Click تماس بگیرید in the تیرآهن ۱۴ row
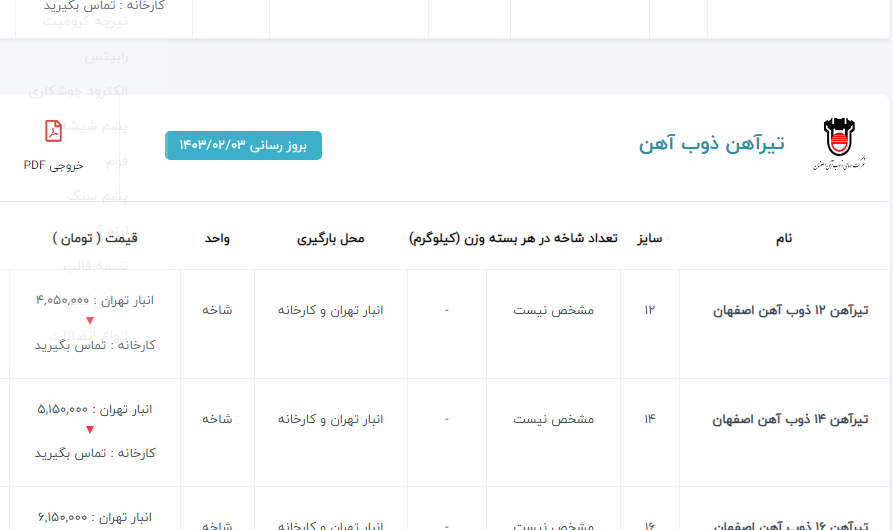This screenshot has width=893, height=530. [x=66, y=453]
